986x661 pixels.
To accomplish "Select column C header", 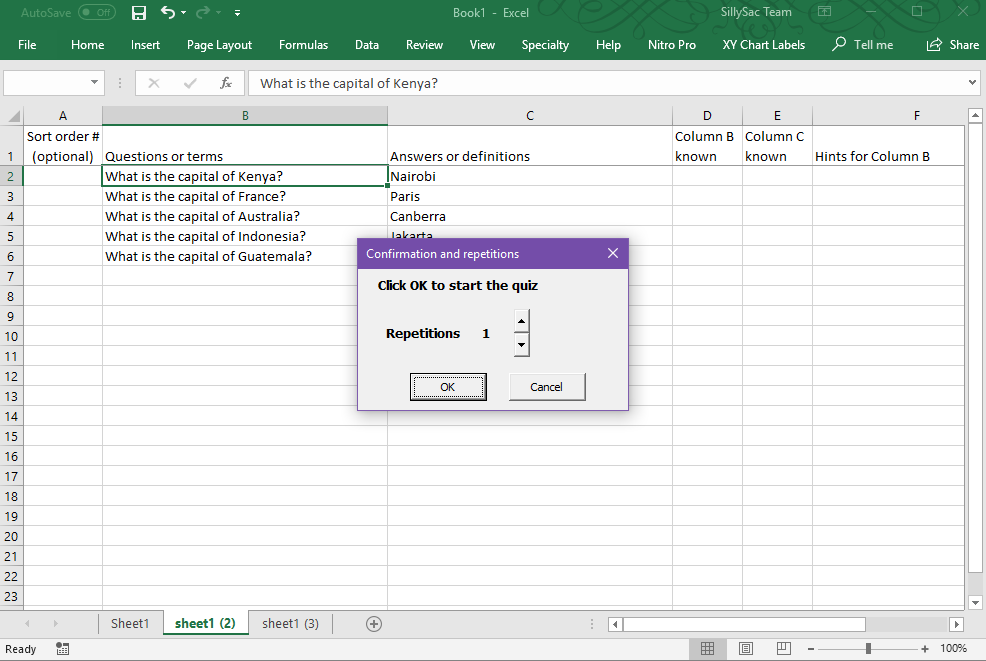I will coord(529,116).
